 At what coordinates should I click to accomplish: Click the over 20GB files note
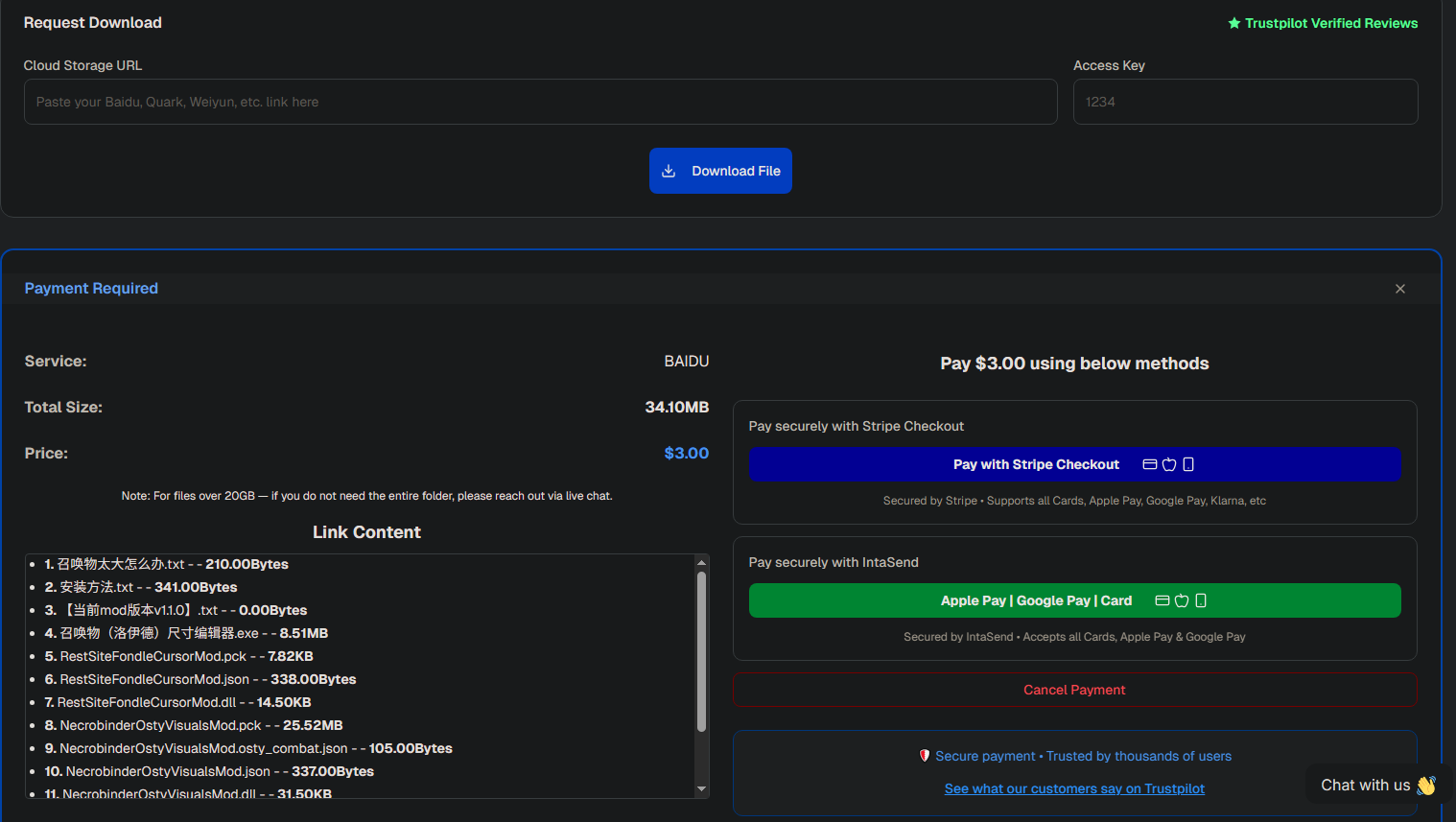coord(367,496)
